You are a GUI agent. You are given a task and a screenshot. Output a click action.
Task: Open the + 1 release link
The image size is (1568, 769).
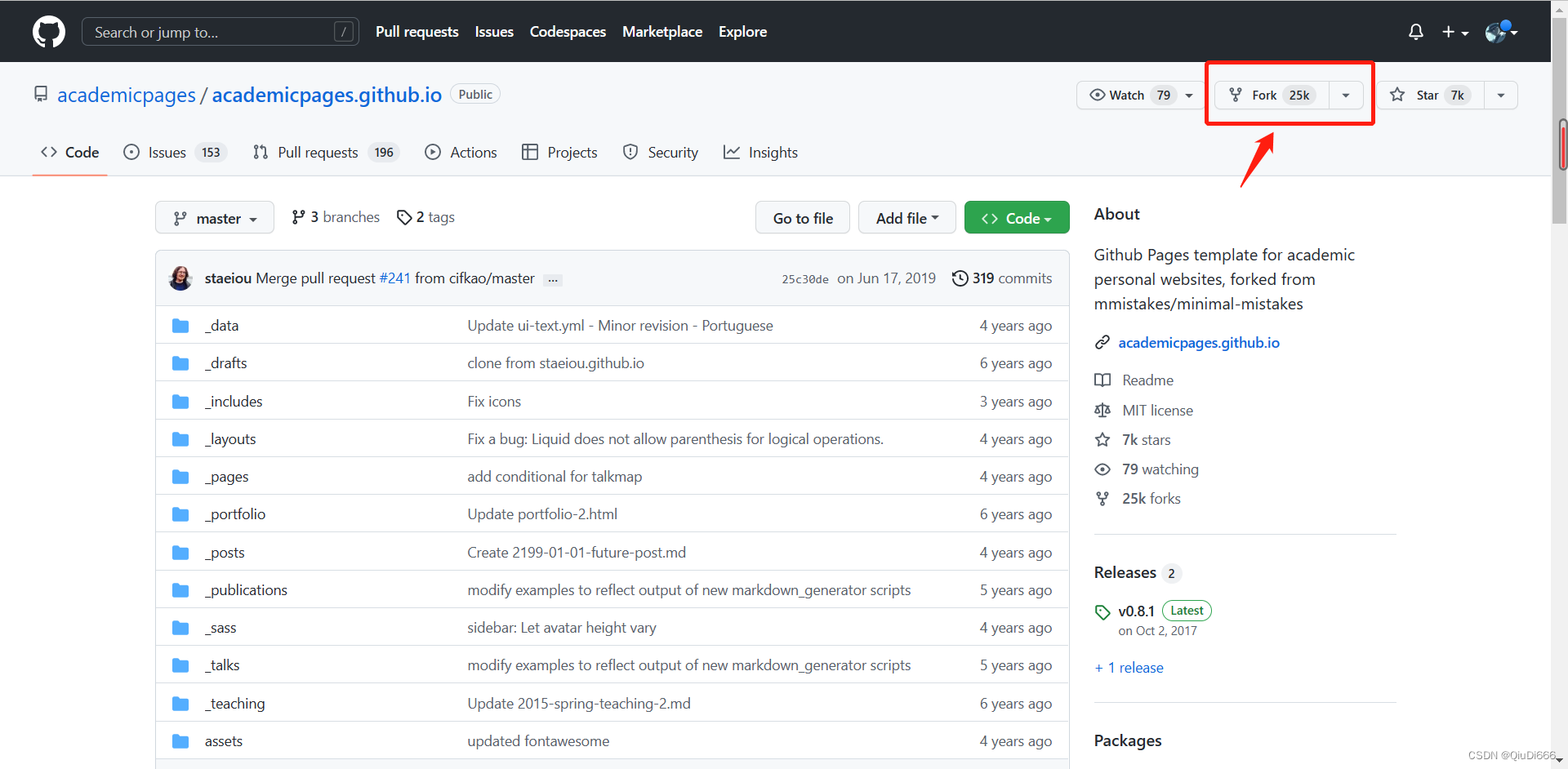[x=1129, y=668]
